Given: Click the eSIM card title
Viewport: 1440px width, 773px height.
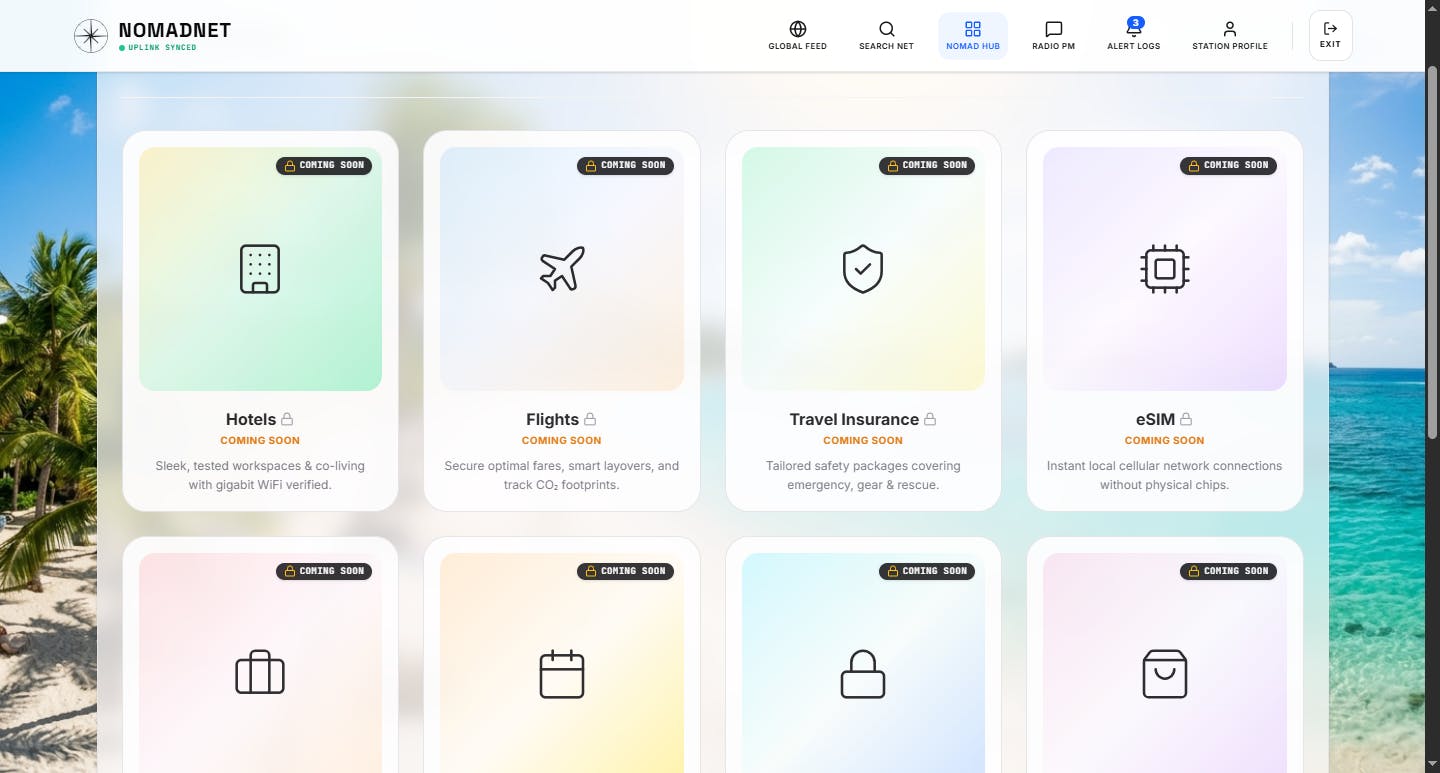Looking at the screenshot, I should [1156, 419].
